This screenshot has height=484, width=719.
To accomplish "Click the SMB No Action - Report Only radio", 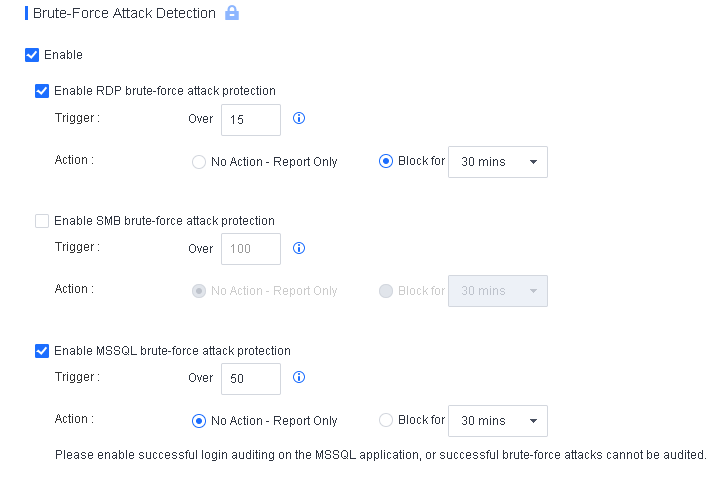I will pyautogui.click(x=199, y=291).
